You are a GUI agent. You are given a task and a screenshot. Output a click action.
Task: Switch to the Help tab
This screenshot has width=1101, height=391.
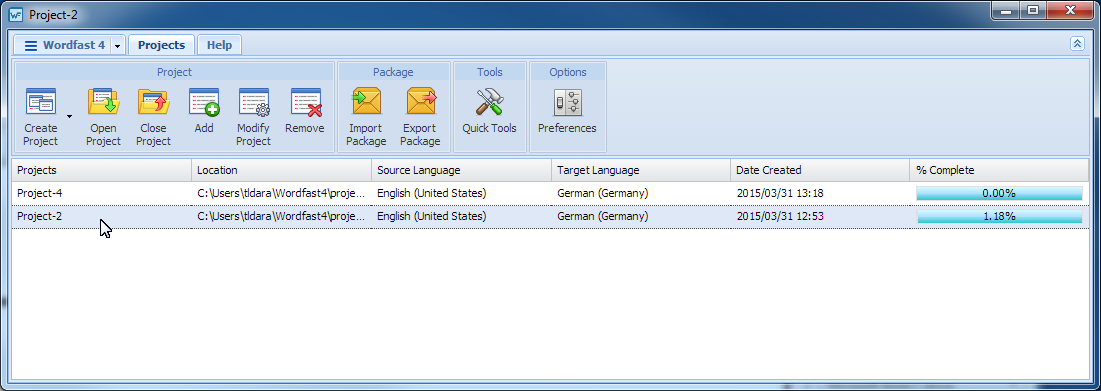tap(219, 45)
